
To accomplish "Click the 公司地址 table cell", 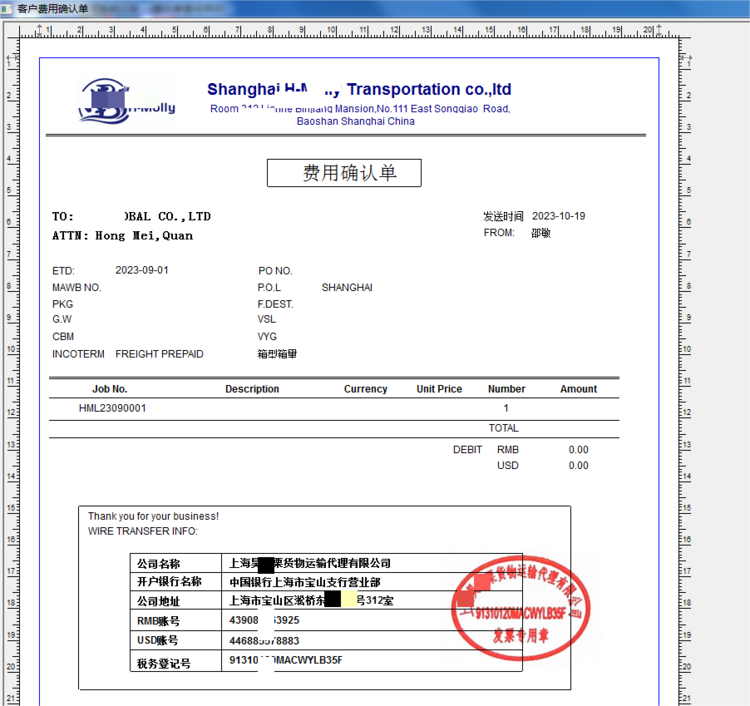I will [x=176, y=601].
